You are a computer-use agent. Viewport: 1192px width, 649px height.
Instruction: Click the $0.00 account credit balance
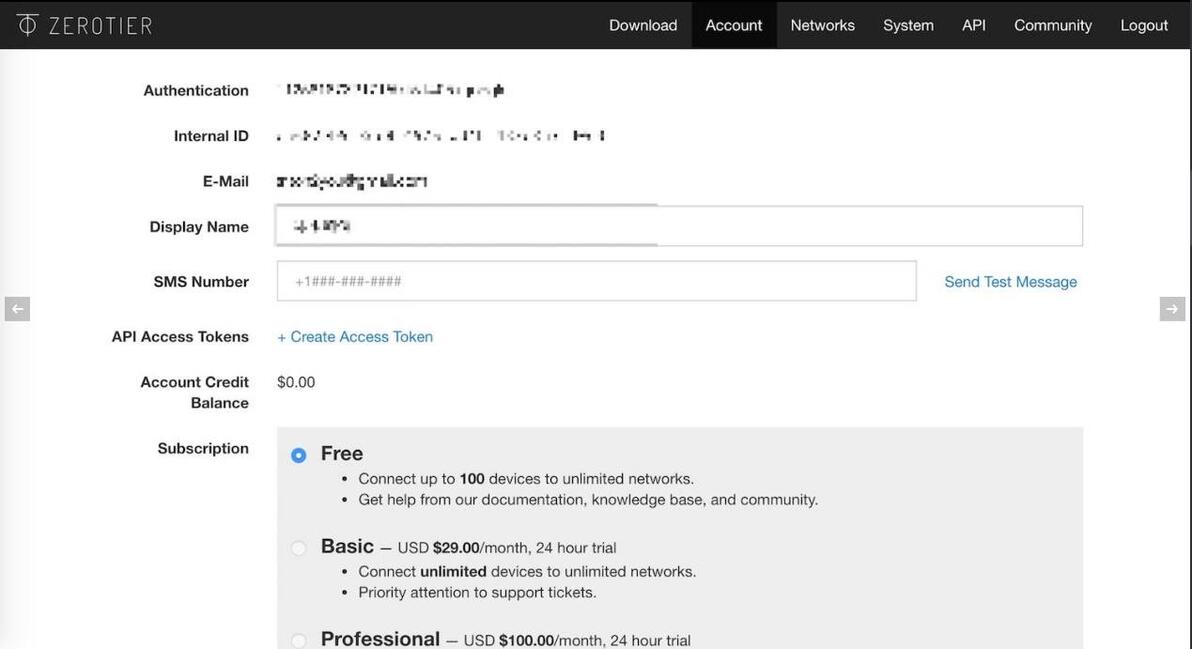[x=296, y=382]
